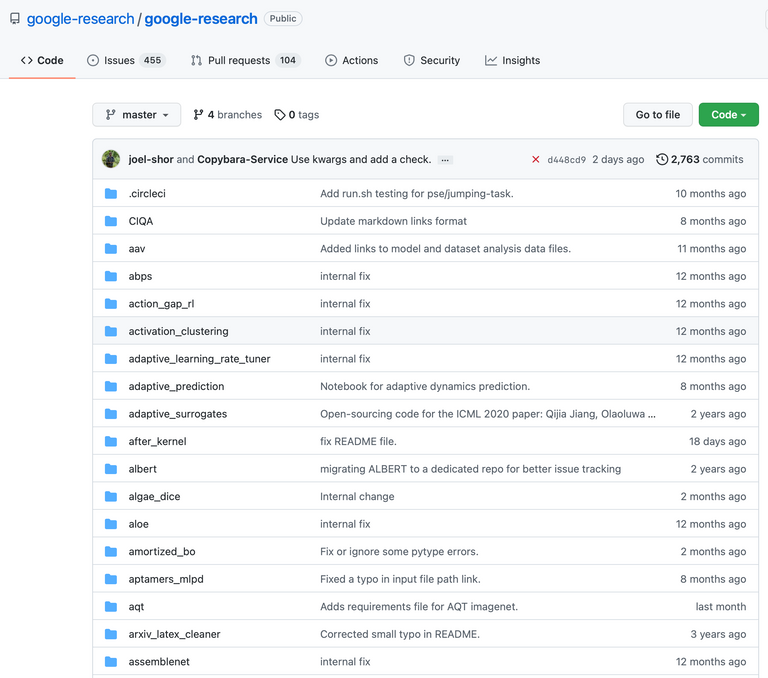Click the folder icon next to abps
Image resolution: width=768 pixels, height=678 pixels.
pyautogui.click(x=111, y=276)
